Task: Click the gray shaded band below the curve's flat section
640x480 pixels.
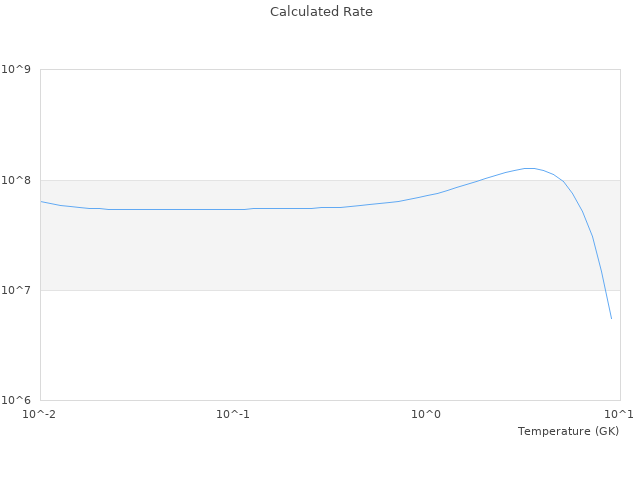Action: pos(200,250)
